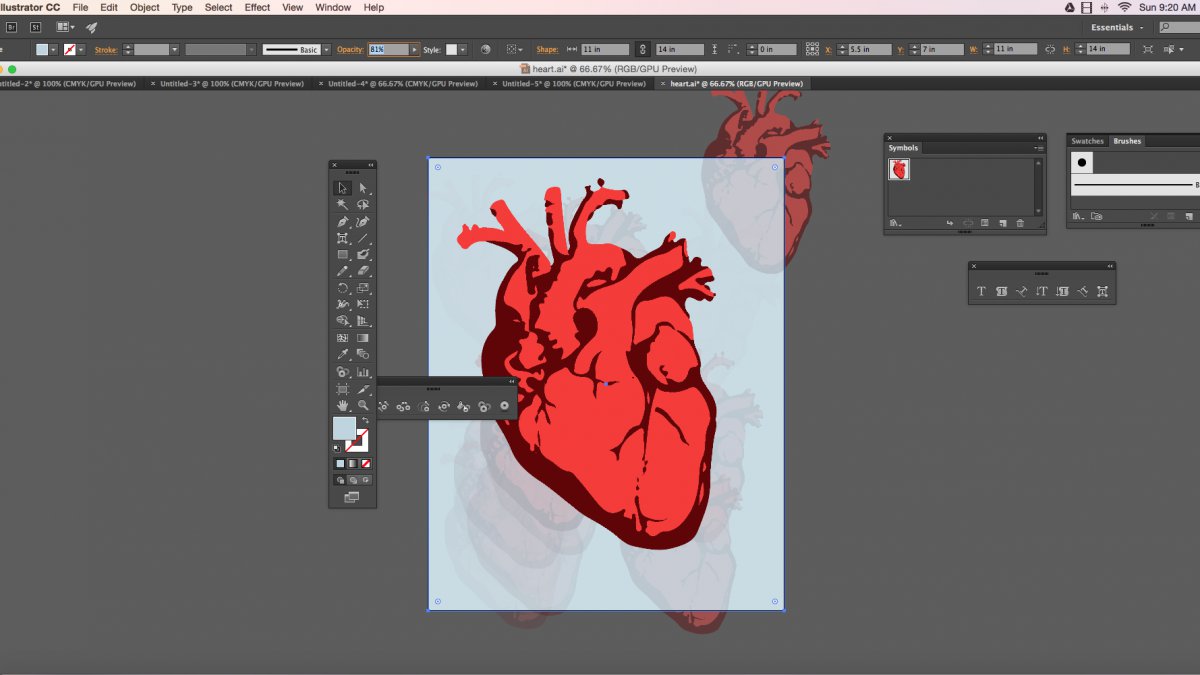Image resolution: width=1200 pixels, height=675 pixels.
Task: Pick the Eyedropper tool
Action: point(343,354)
